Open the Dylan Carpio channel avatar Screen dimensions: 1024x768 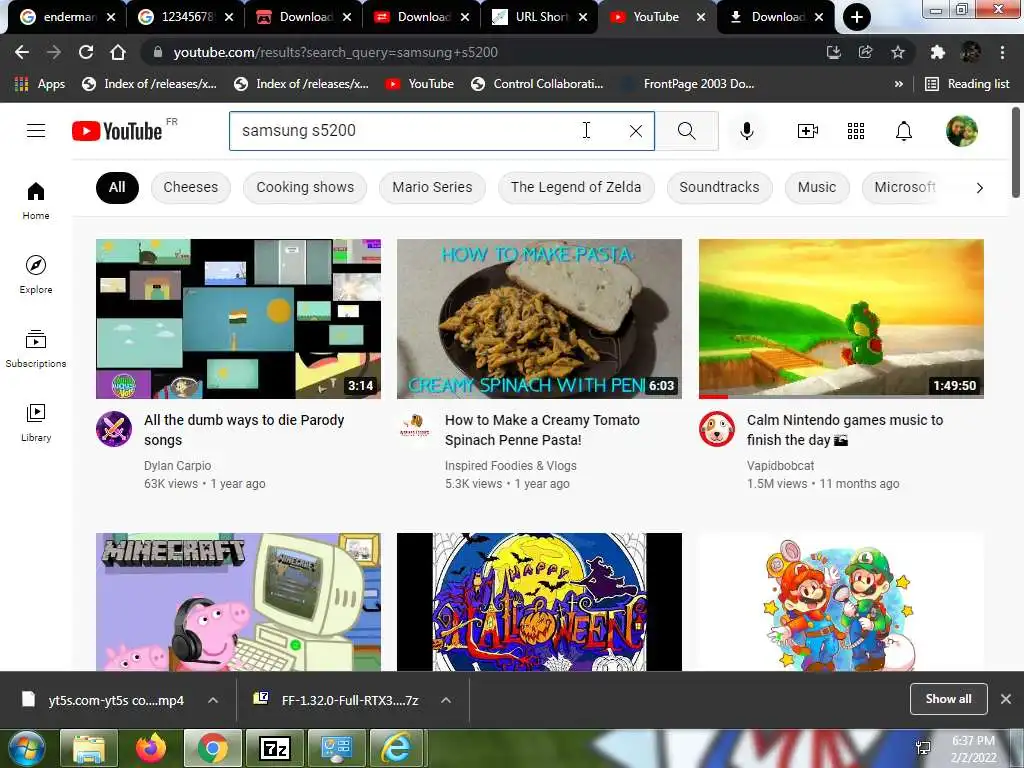(x=114, y=429)
